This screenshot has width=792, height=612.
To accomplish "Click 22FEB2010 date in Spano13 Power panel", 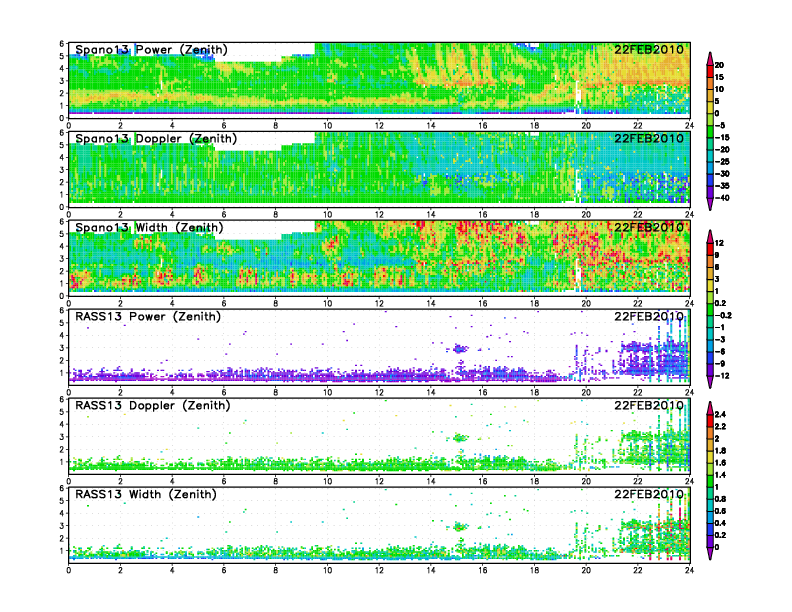I will 649,49.
